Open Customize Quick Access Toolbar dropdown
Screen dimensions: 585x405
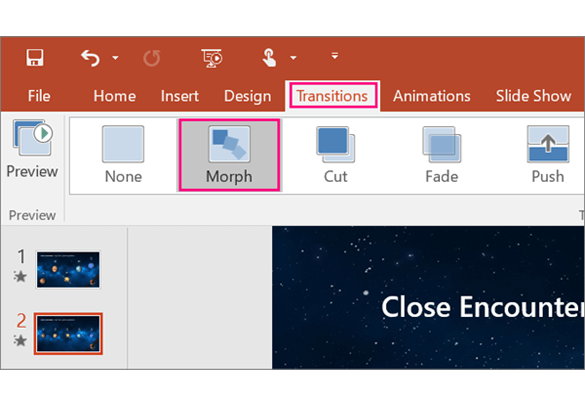pyautogui.click(x=335, y=56)
